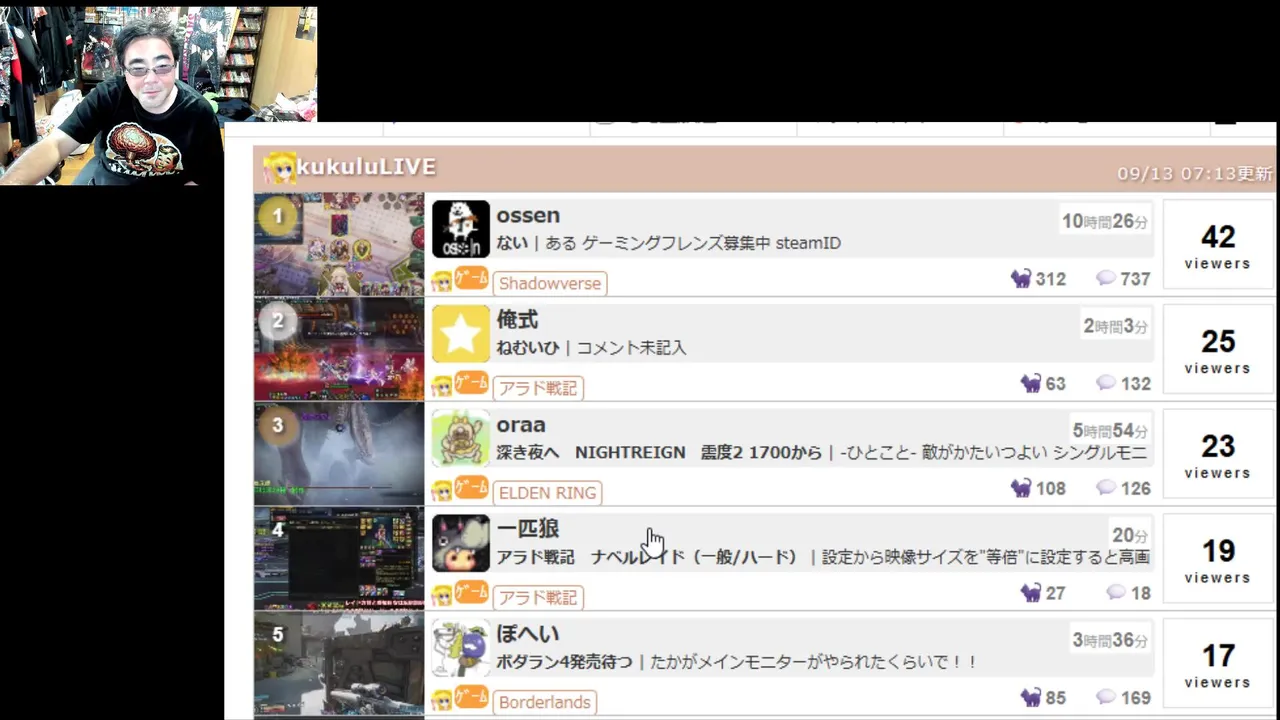Open the oraa channel name link
1280x720 pixels.
(x=521, y=425)
